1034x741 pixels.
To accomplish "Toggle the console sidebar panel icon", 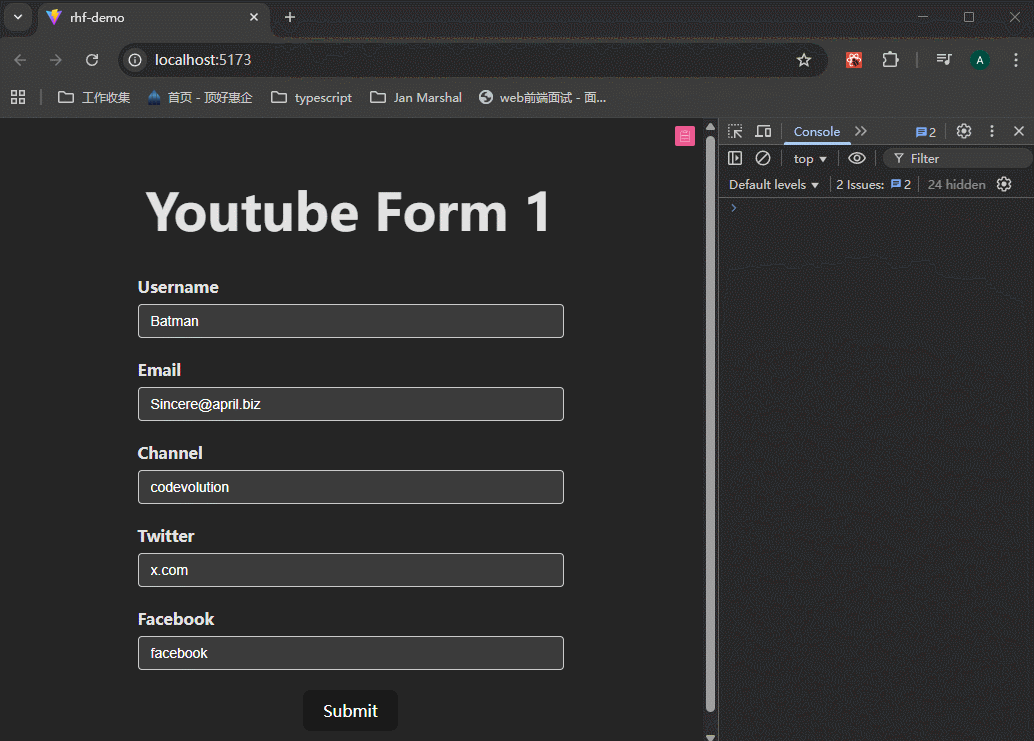I will [x=735, y=158].
